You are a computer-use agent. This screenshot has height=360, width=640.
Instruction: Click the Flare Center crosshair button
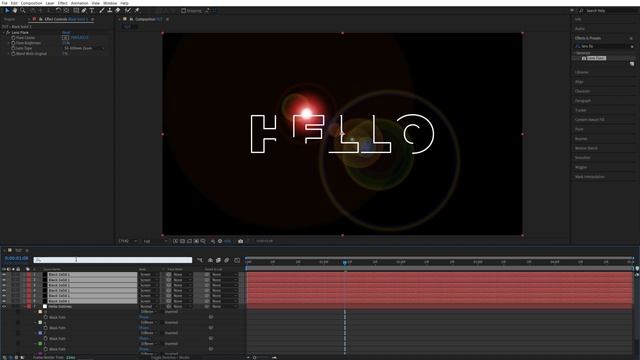tap(65, 38)
